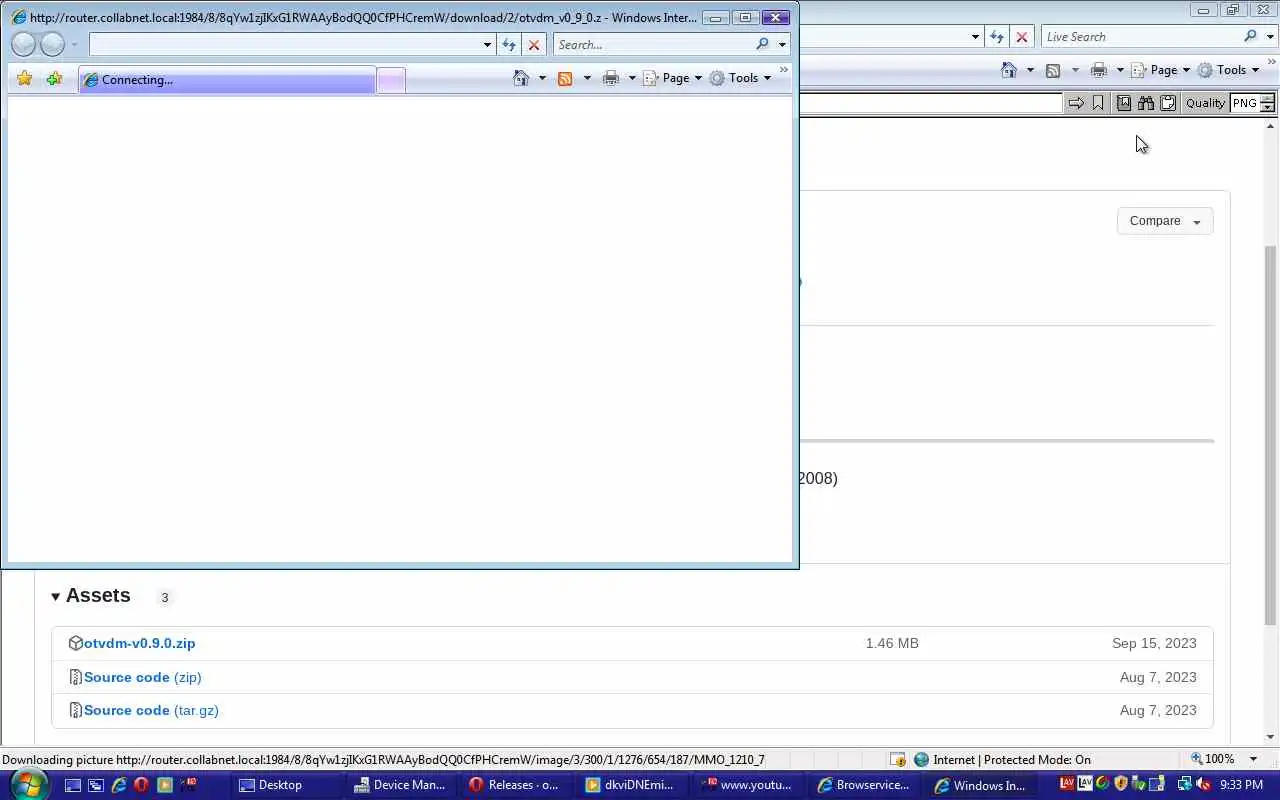
Task: Click the Opera quick launch icon
Action: (141, 785)
